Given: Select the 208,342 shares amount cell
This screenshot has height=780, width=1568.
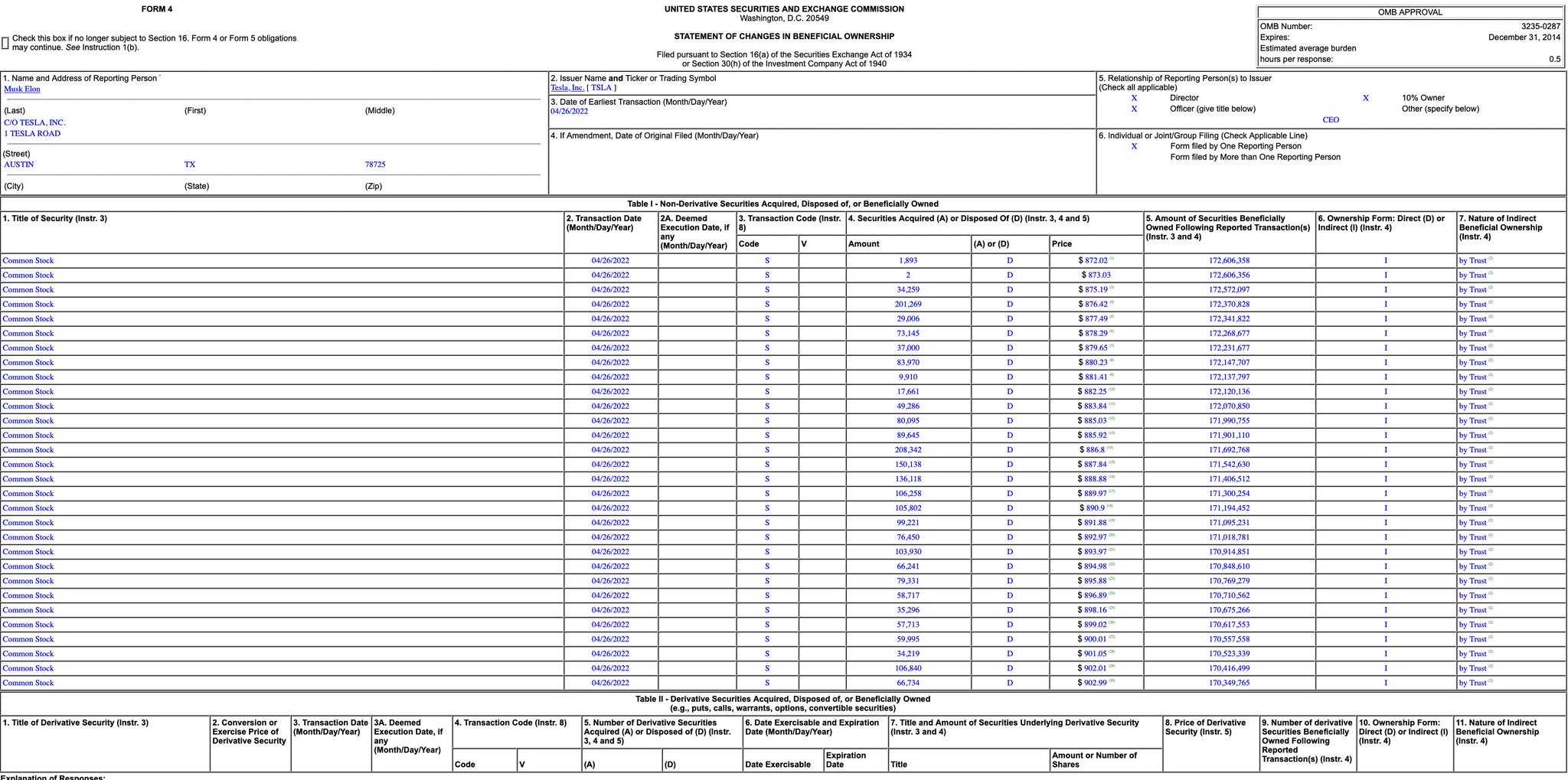Looking at the screenshot, I should (x=908, y=450).
